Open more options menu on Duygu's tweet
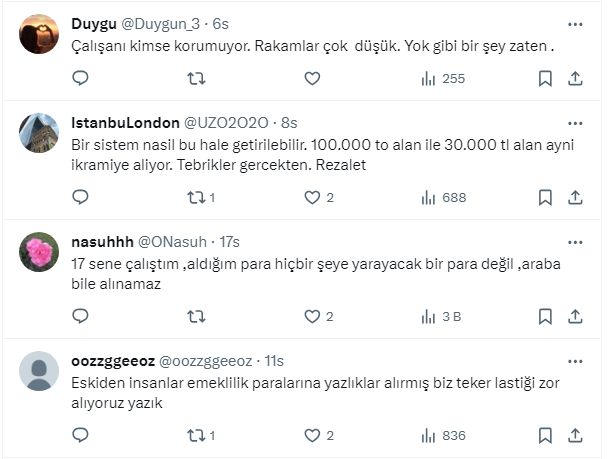The width and height of the screenshot is (609, 459). pos(576,23)
